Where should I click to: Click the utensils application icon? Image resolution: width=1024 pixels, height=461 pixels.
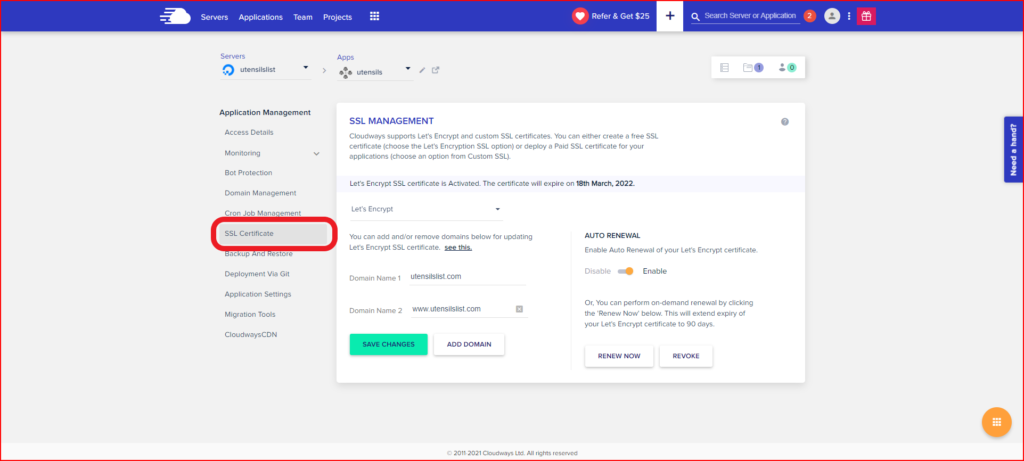(x=345, y=72)
